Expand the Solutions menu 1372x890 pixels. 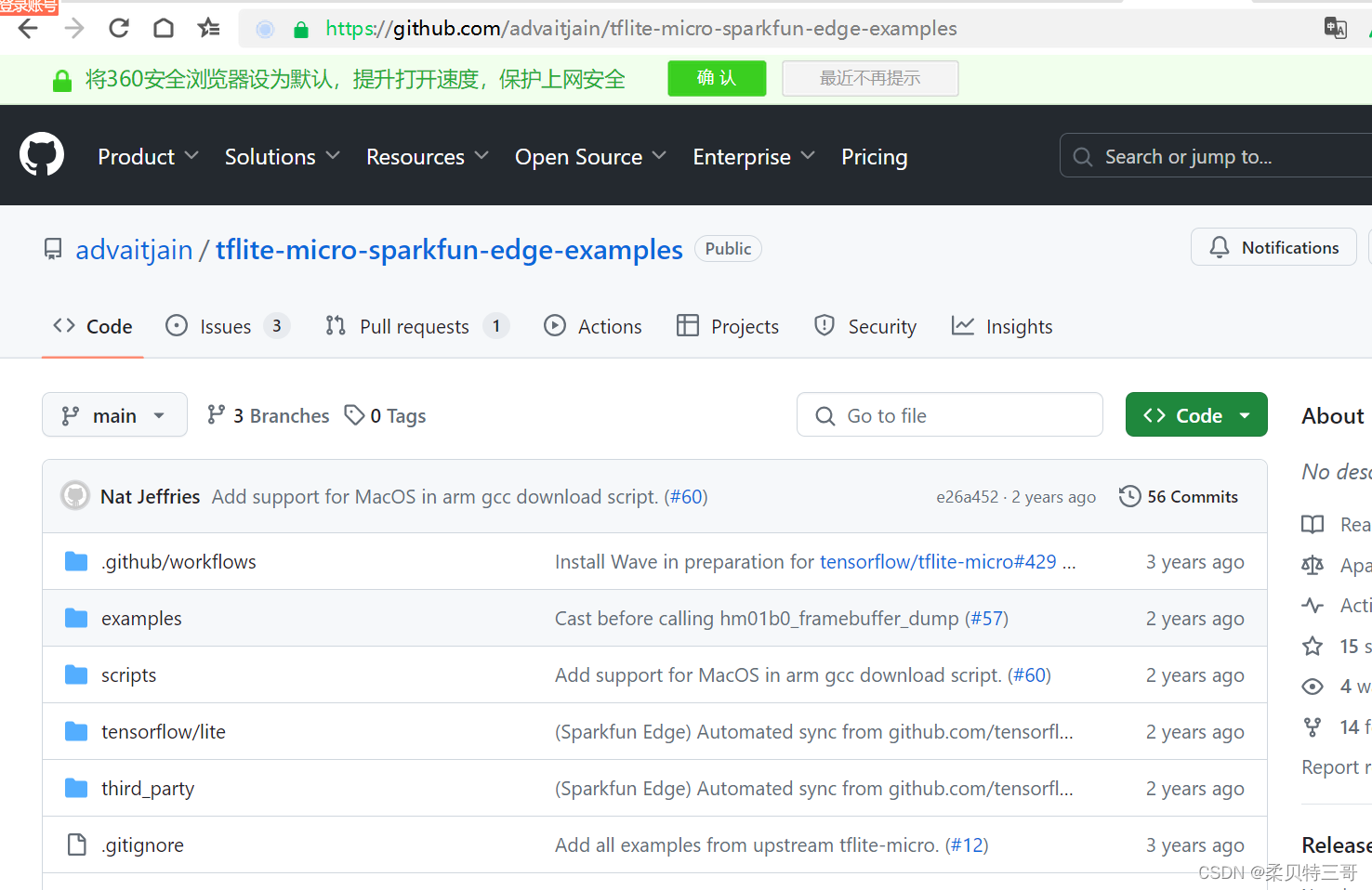click(282, 156)
